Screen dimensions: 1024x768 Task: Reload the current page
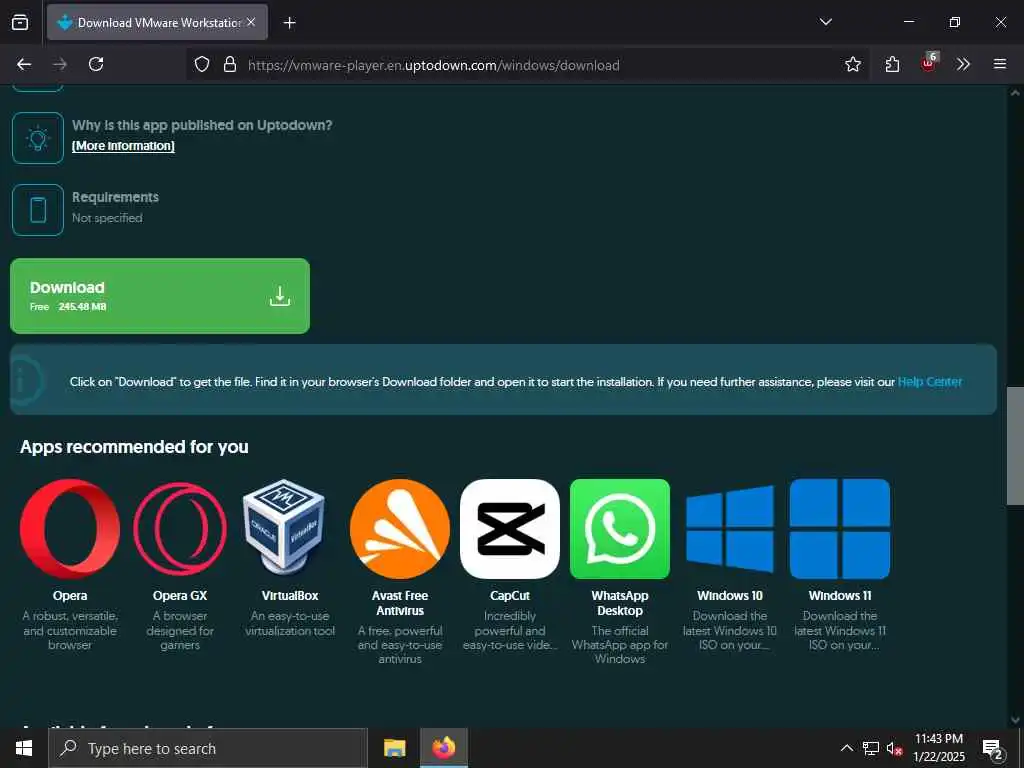[x=96, y=64]
